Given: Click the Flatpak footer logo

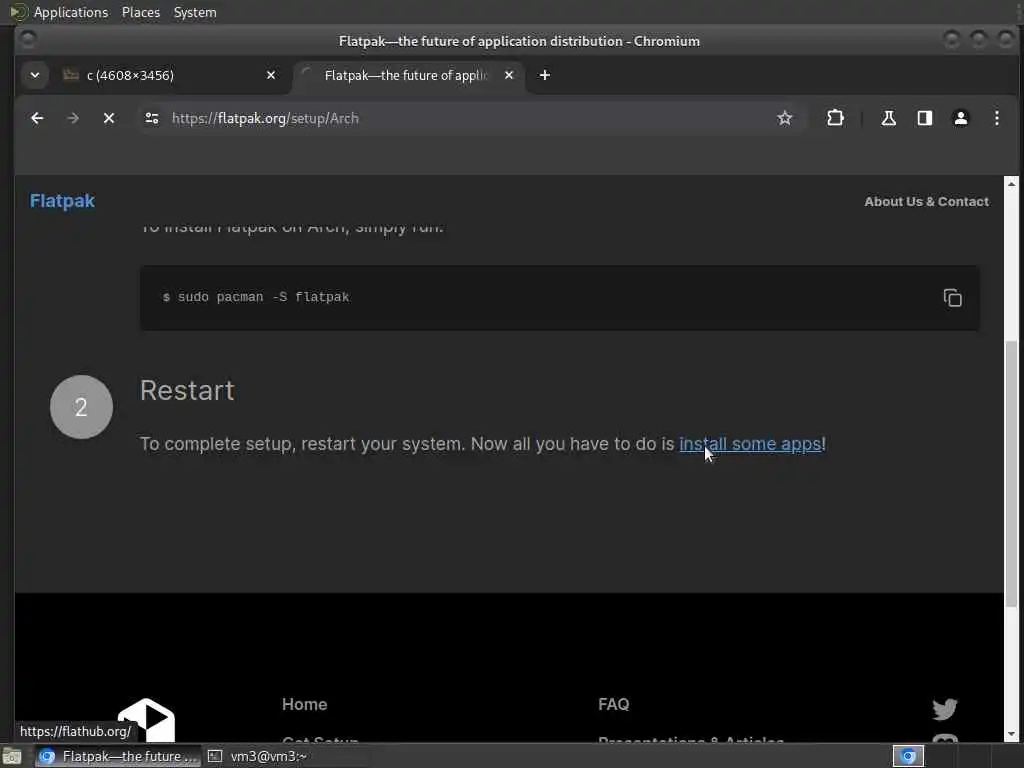Looking at the screenshot, I should click(146, 720).
